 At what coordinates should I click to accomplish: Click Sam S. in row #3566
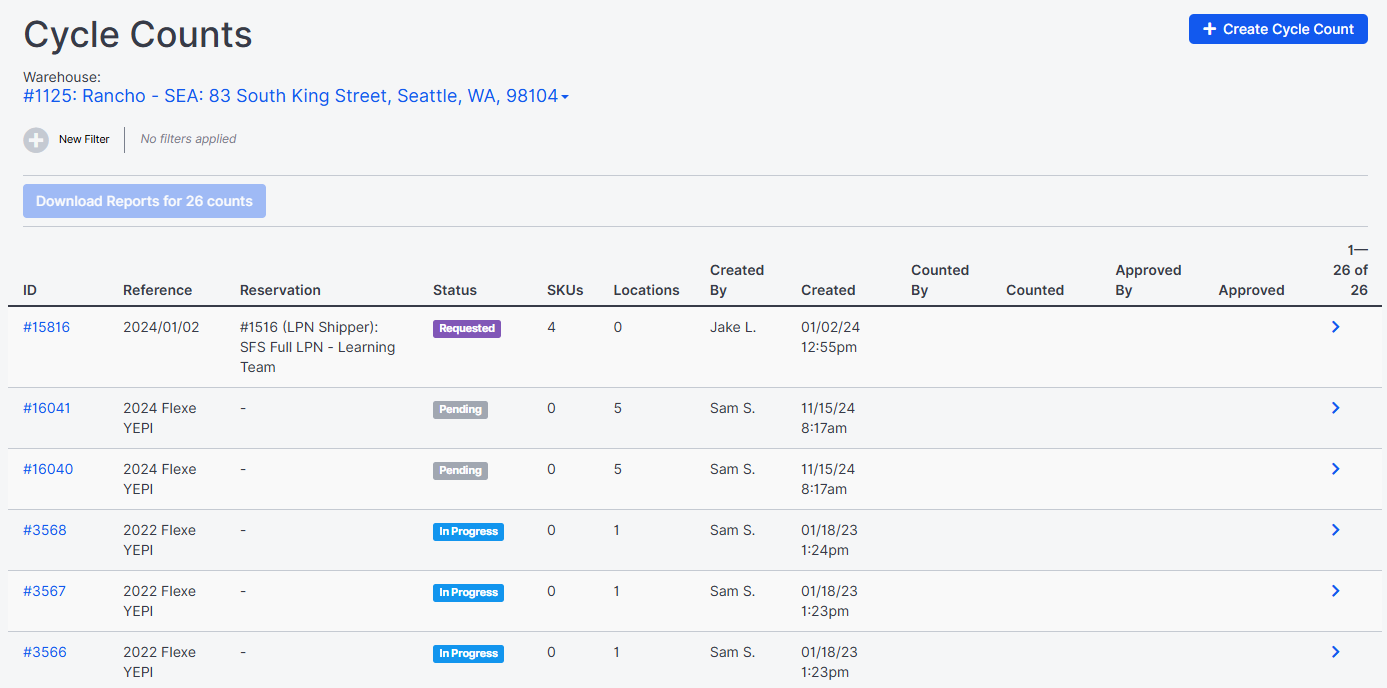tap(732, 652)
